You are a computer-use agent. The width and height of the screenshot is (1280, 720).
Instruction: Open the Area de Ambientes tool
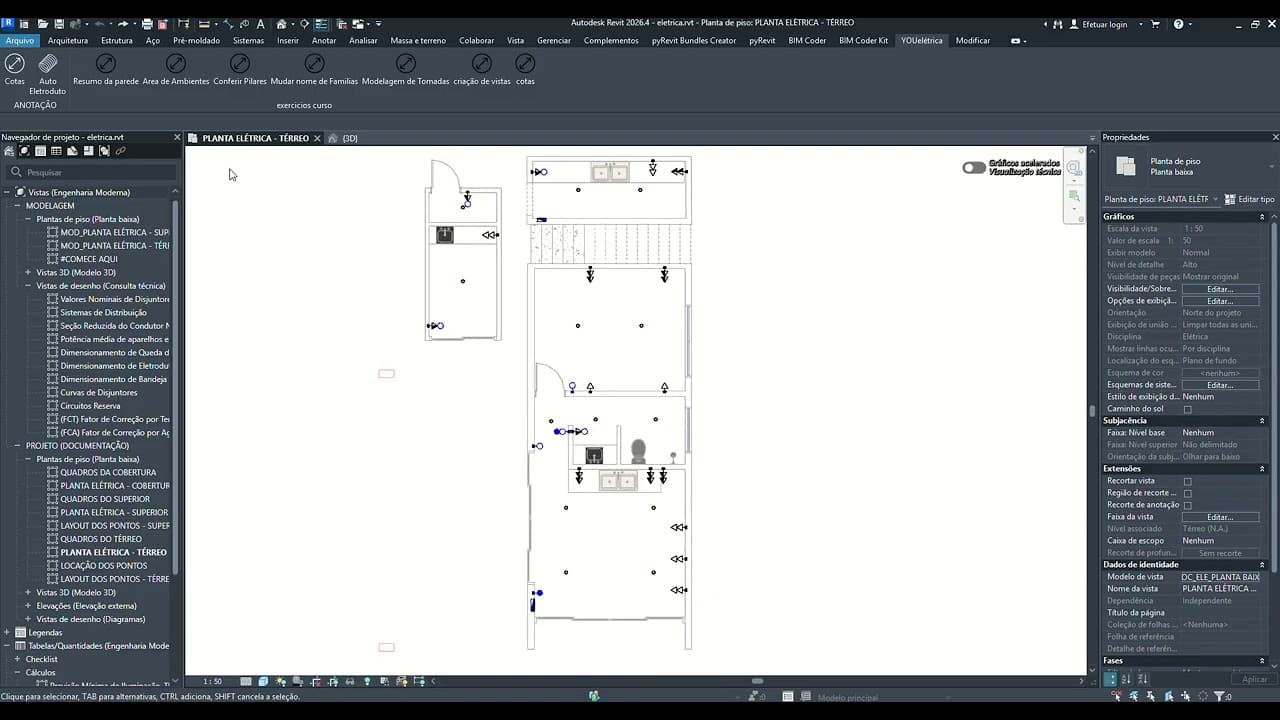(x=175, y=64)
